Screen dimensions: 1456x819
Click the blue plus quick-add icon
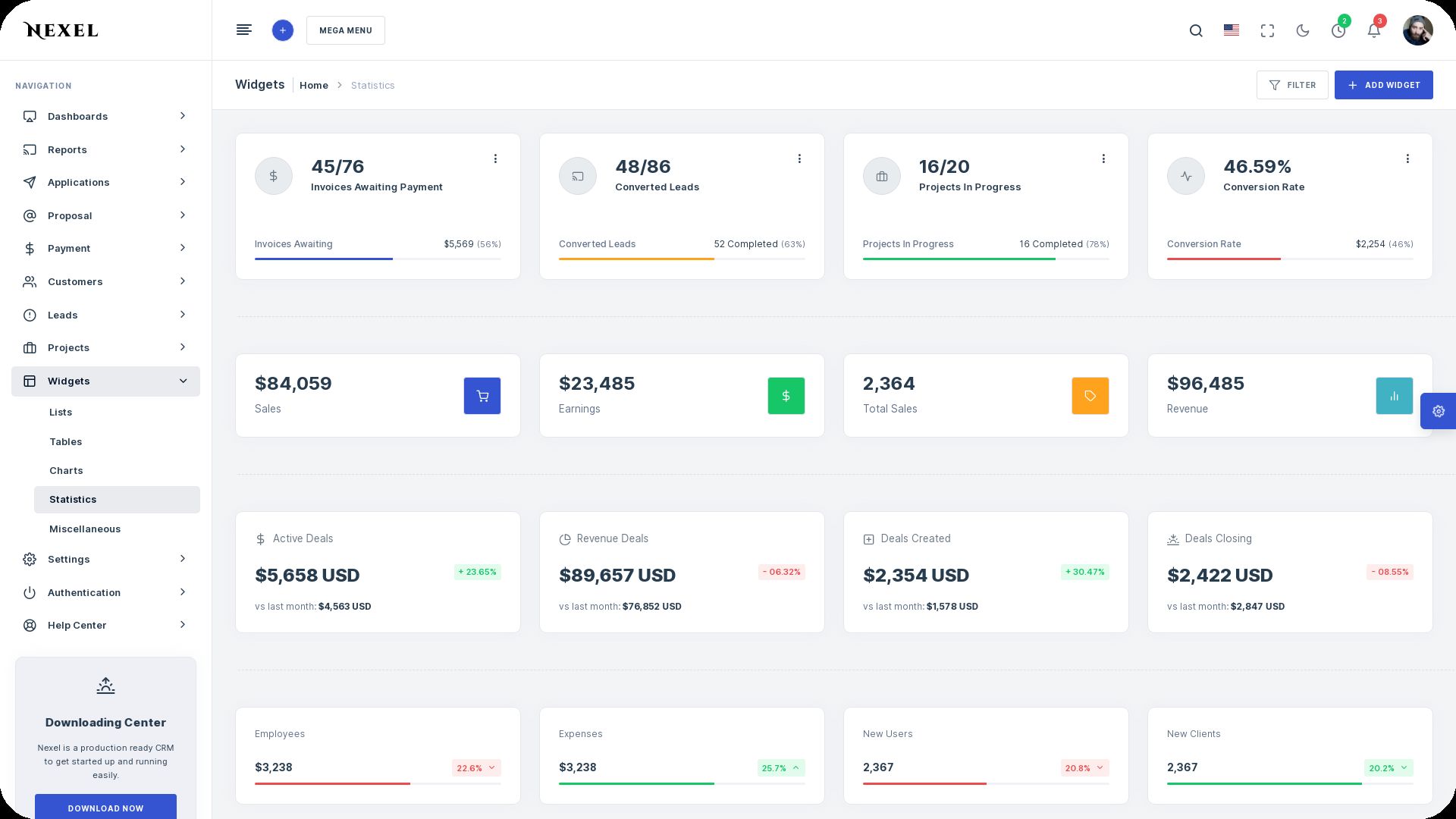click(282, 30)
